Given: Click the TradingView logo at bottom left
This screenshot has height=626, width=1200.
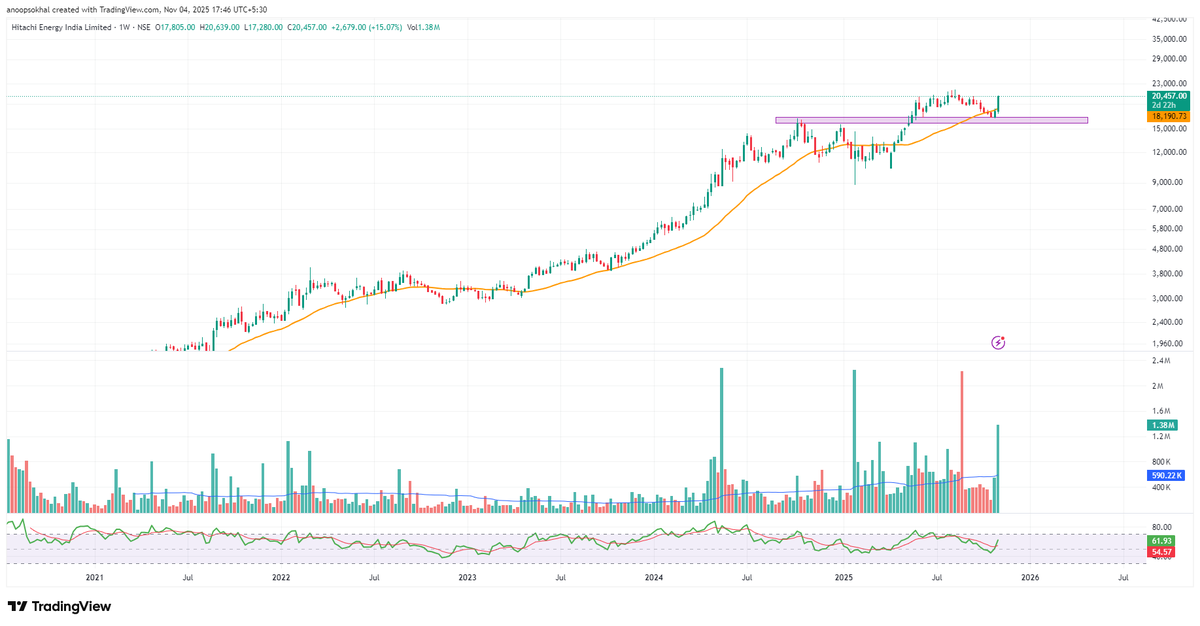Looking at the screenshot, I should click(x=59, y=606).
